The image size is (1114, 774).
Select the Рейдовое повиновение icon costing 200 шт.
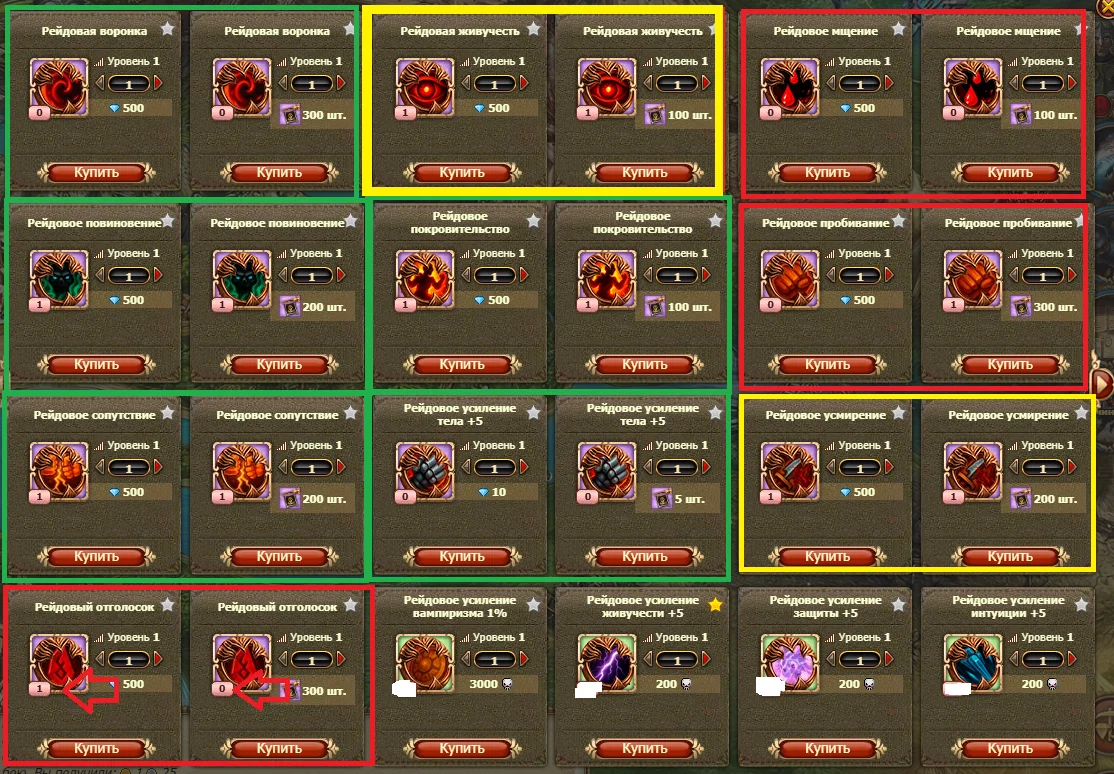(x=242, y=279)
